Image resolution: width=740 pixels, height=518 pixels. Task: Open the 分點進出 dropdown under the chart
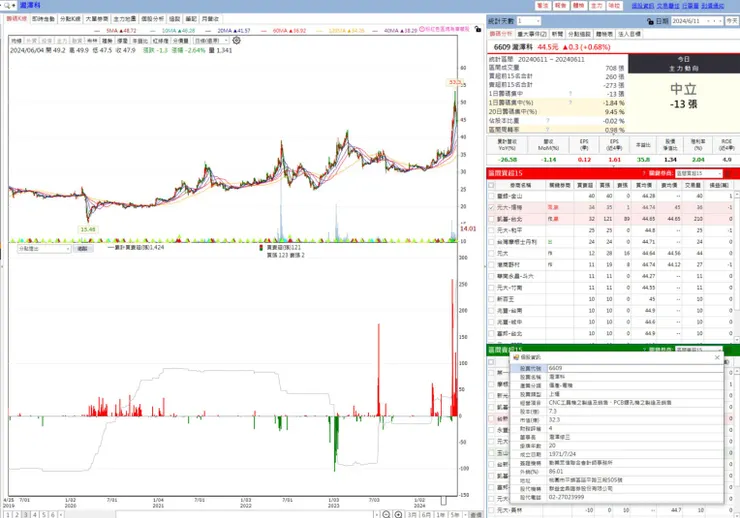tap(44, 249)
